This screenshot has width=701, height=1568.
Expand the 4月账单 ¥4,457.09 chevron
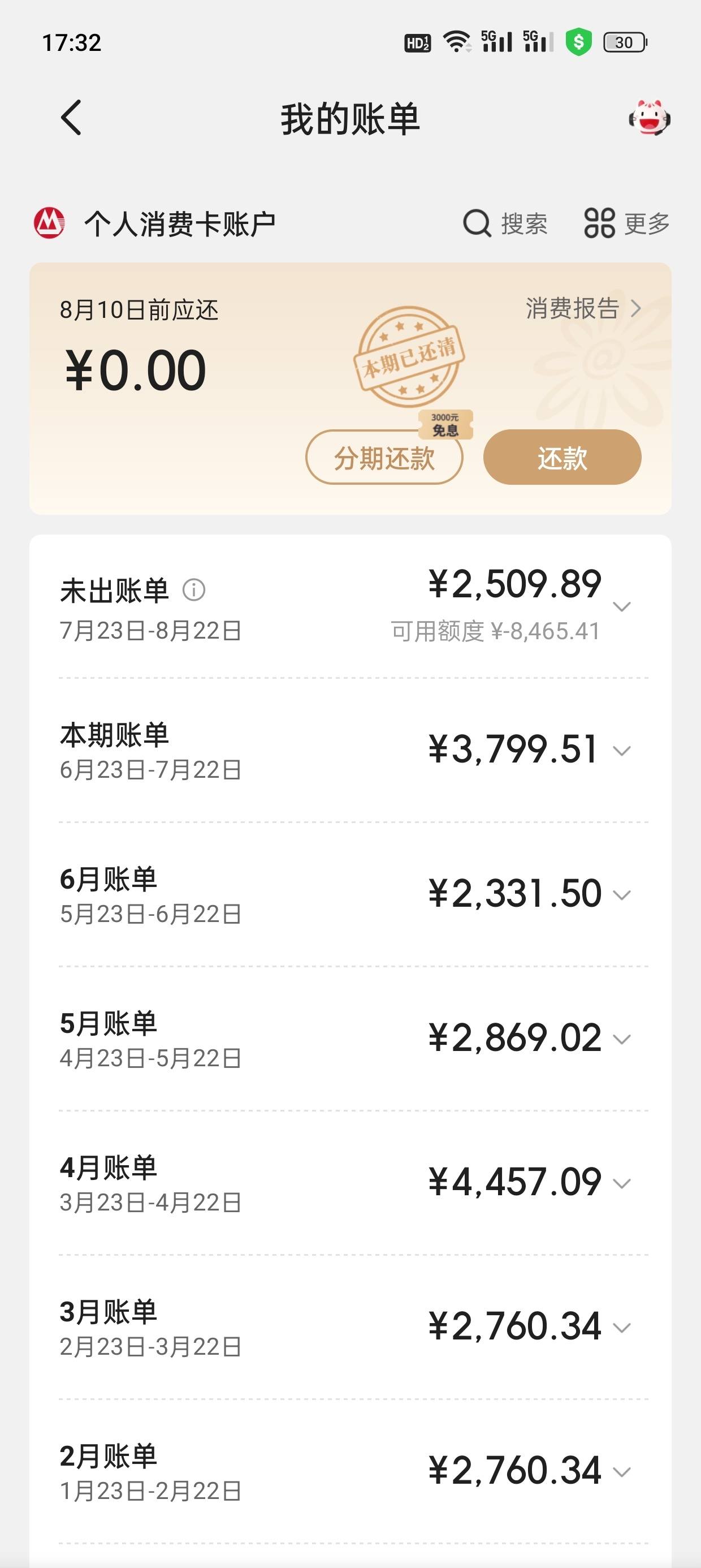(x=621, y=1183)
